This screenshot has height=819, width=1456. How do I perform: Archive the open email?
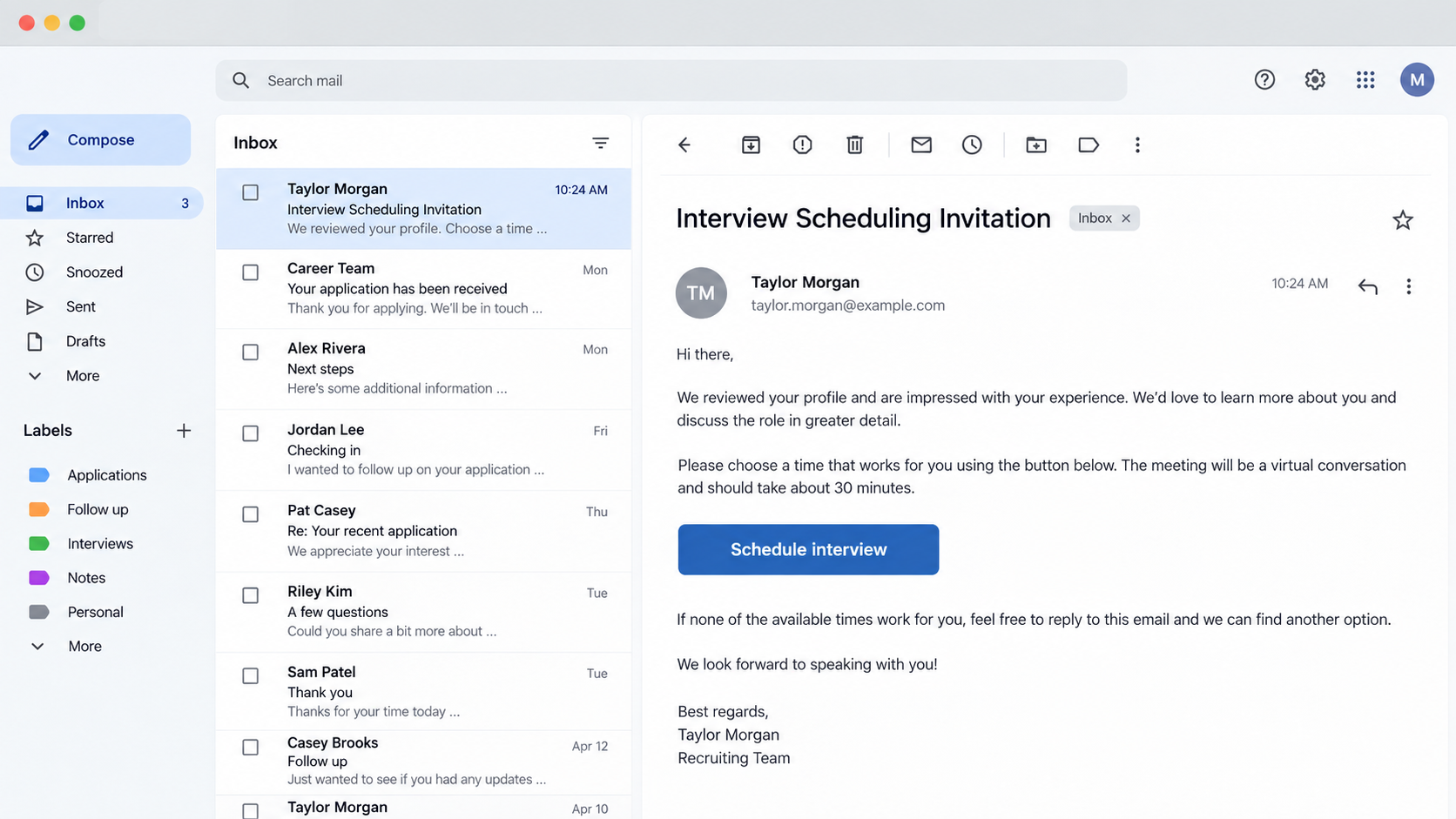coord(751,144)
